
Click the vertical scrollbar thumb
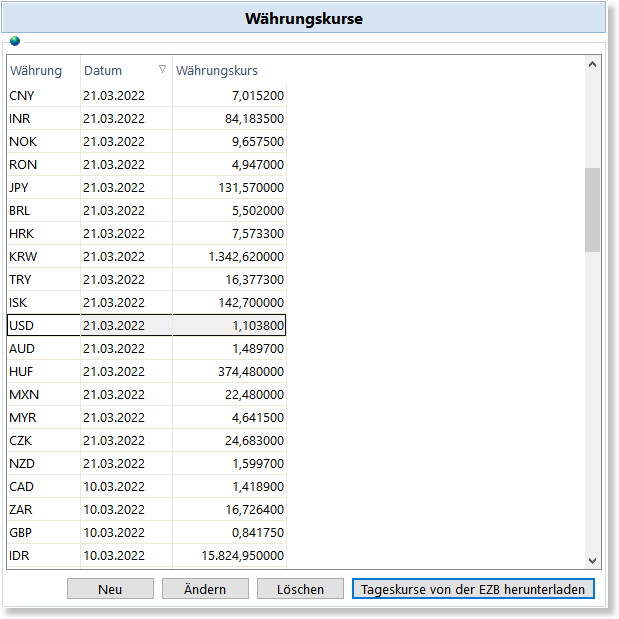(x=592, y=209)
